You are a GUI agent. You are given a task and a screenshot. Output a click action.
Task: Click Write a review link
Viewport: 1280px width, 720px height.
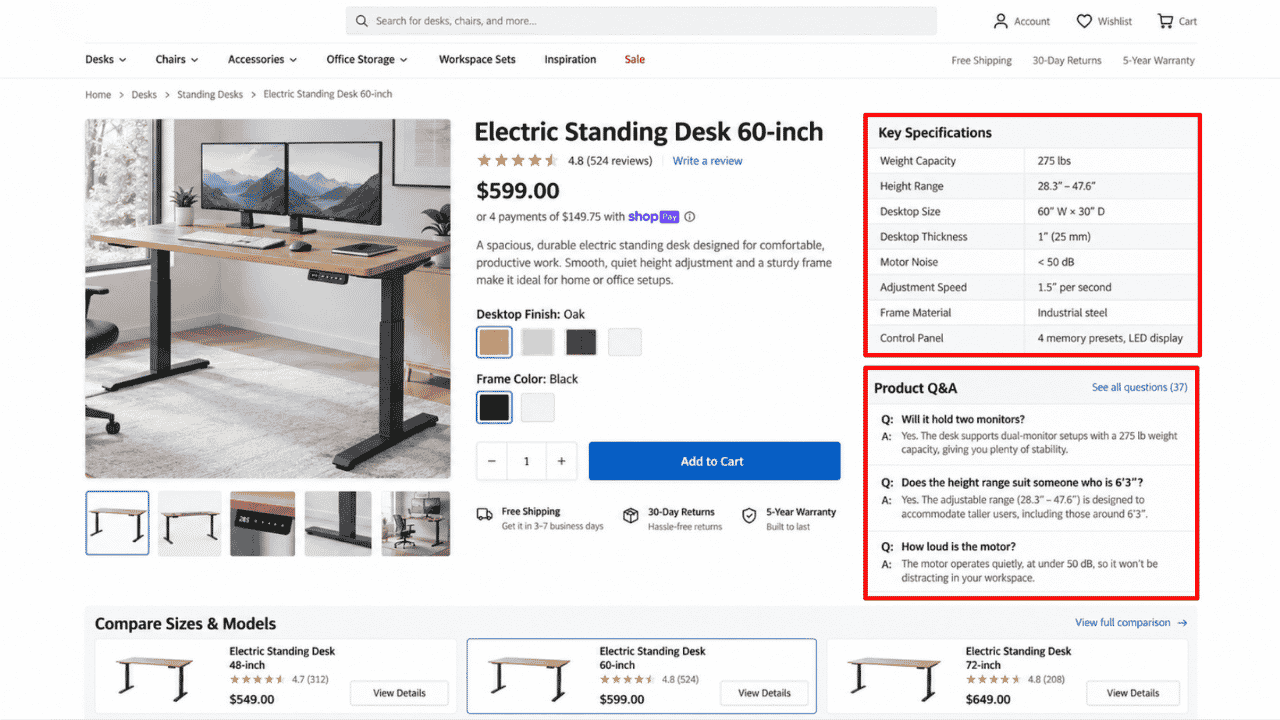[707, 161]
